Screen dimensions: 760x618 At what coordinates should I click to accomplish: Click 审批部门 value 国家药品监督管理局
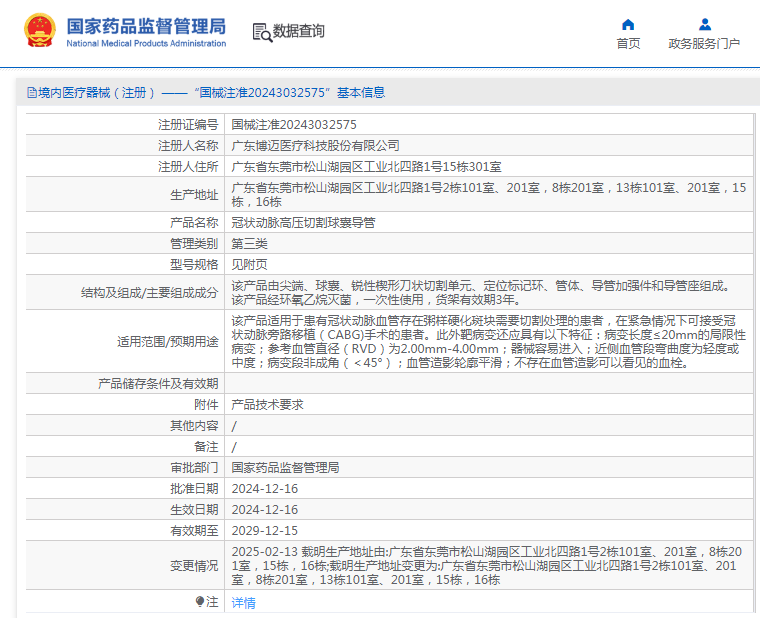[x=285, y=468]
